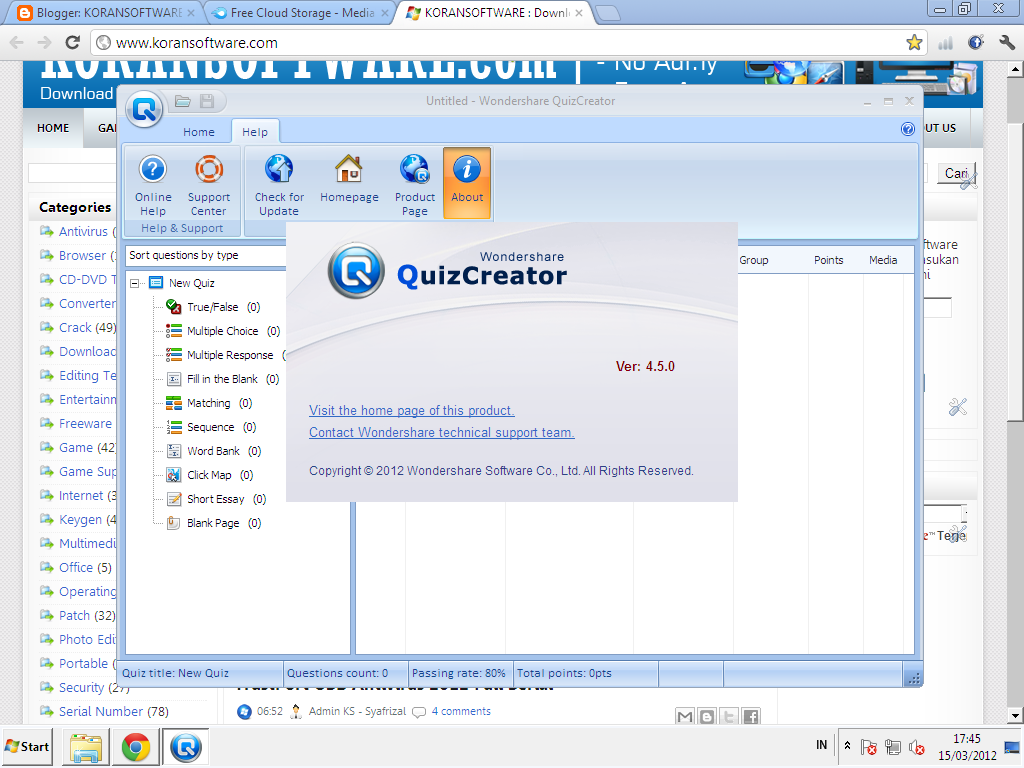Click the Points column header
The height and width of the screenshot is (768, 1024).
(828, 260)
